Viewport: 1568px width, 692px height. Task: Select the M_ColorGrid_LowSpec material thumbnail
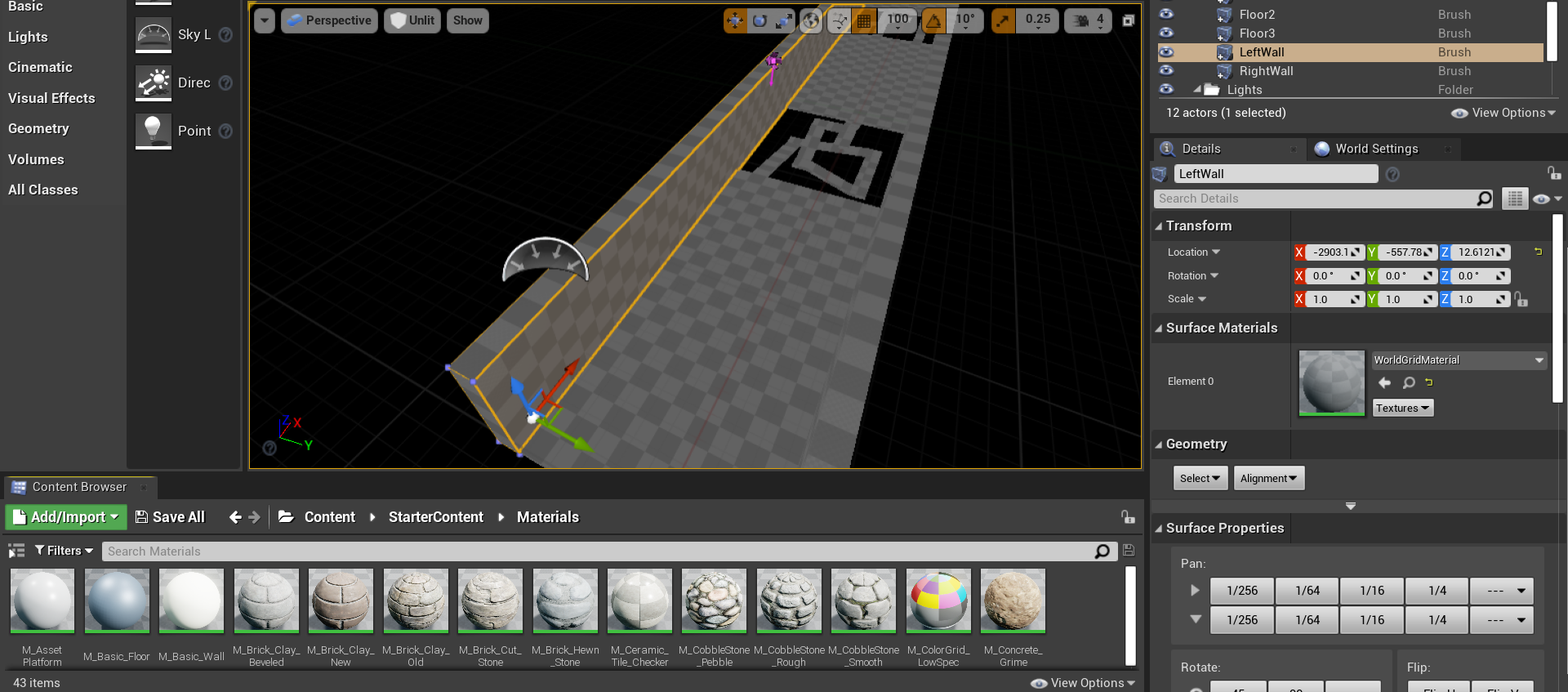pos(938,601)
